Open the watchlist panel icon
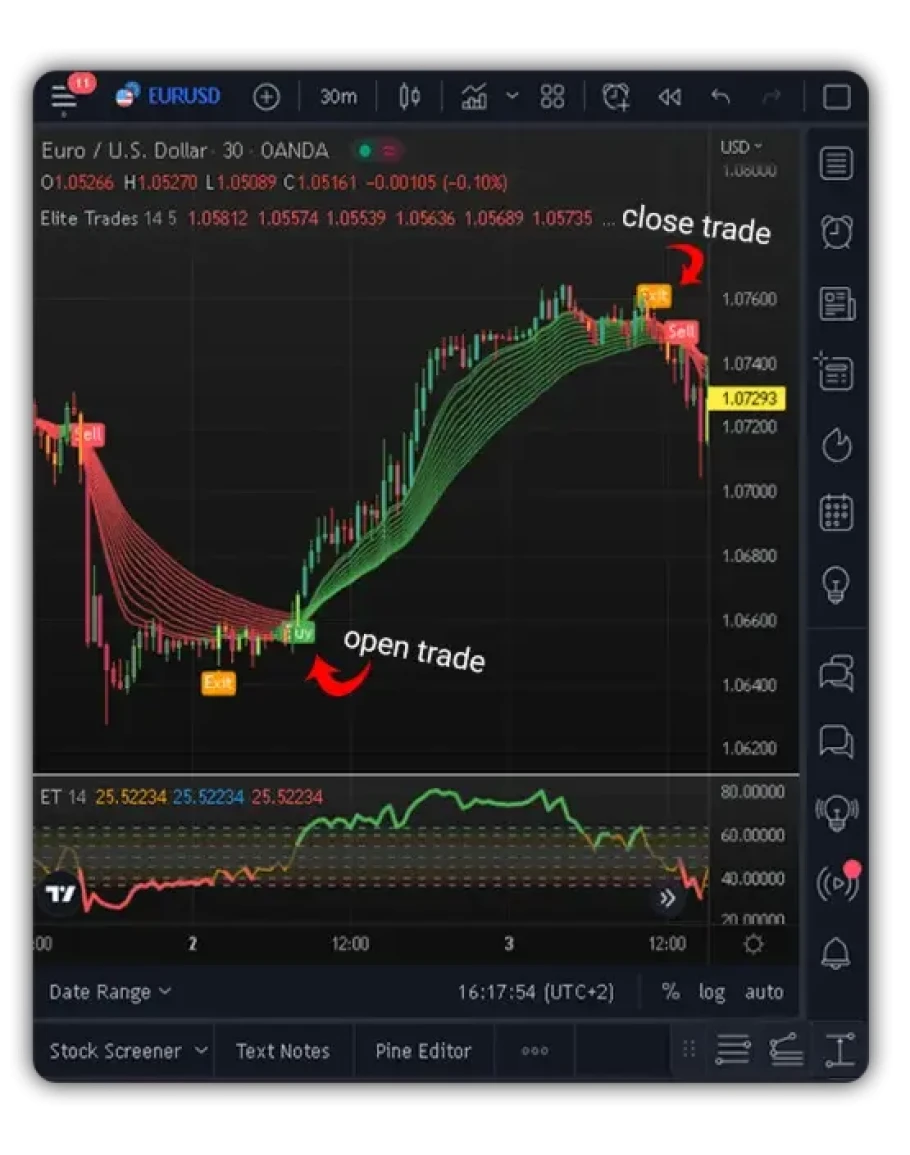 tap(836, 164)
